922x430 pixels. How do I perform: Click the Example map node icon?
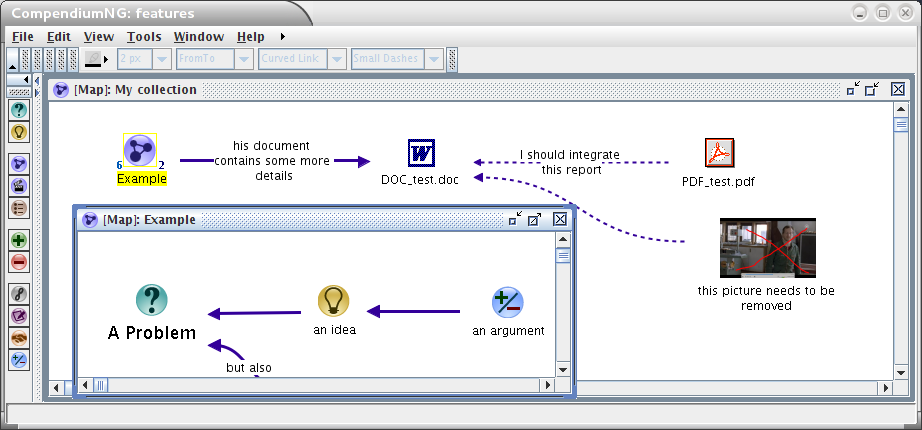tap(140, 150)
